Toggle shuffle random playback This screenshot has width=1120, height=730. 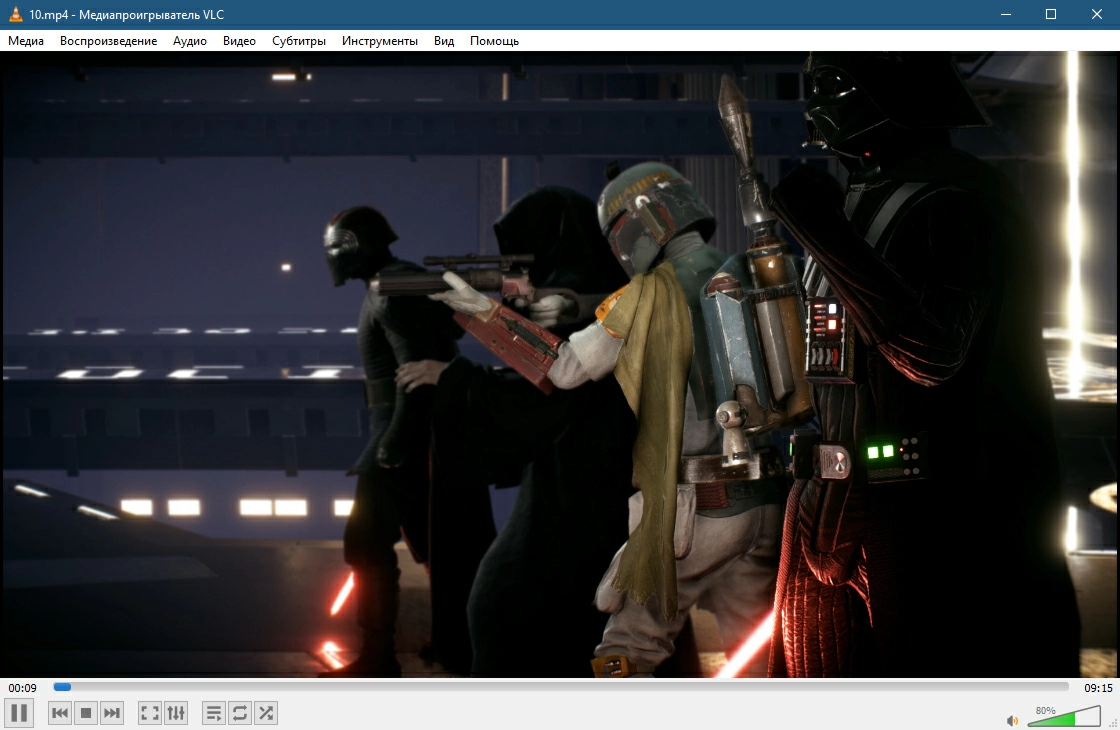click(x=266, y=713)
